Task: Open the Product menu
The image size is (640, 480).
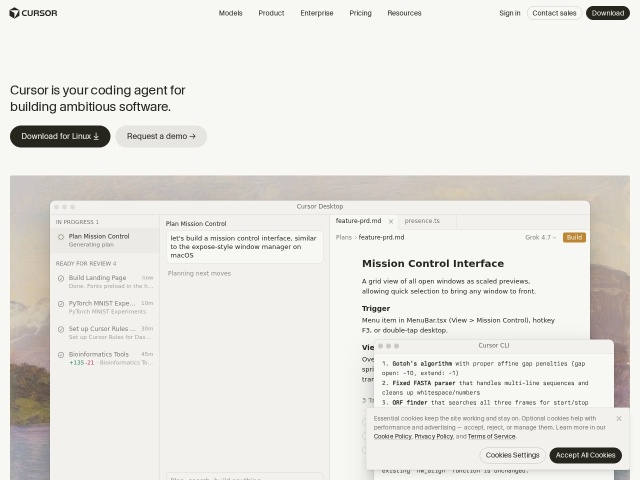Action: [271, 13]
